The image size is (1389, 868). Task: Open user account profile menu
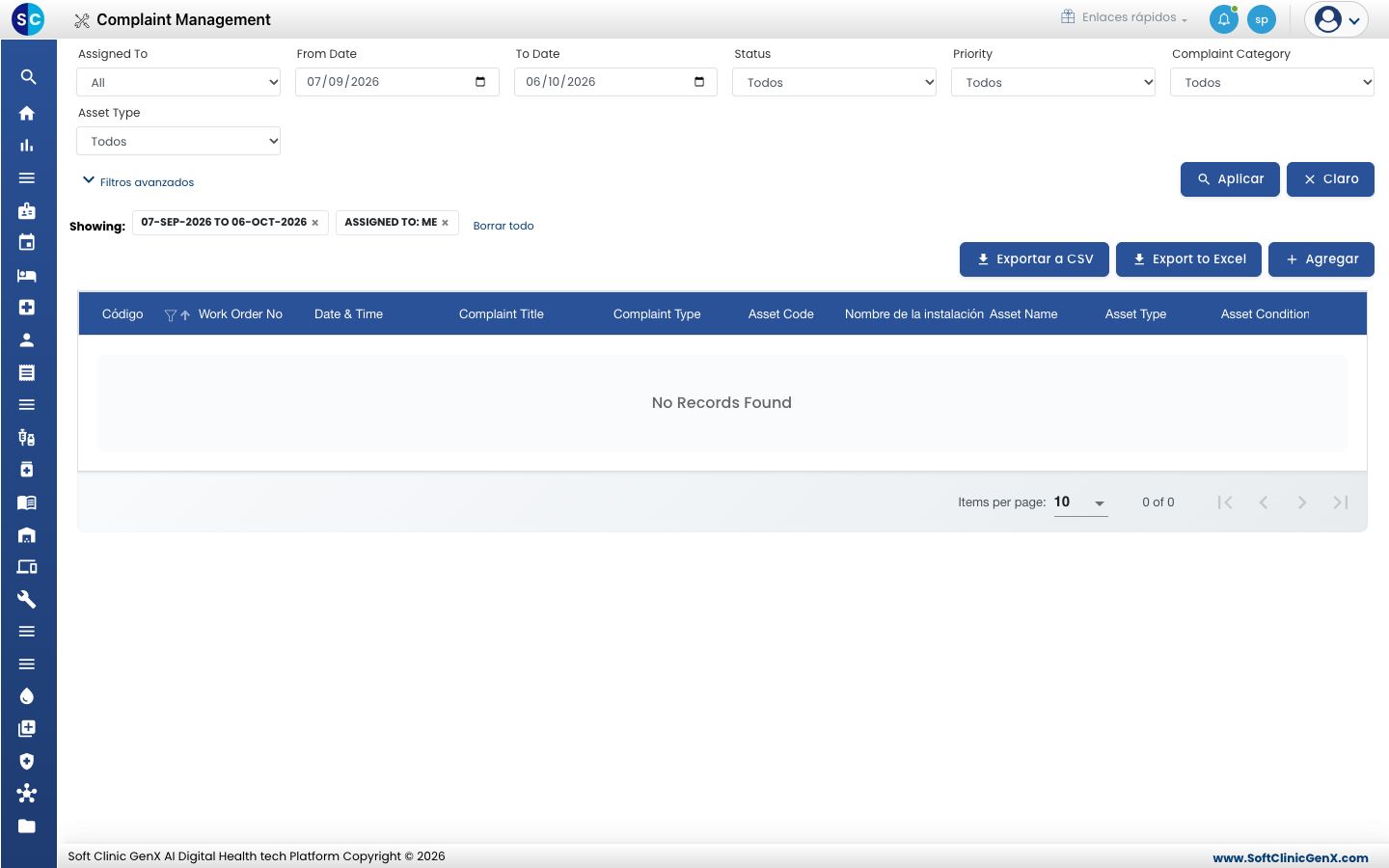click(x=1337, y=19)
